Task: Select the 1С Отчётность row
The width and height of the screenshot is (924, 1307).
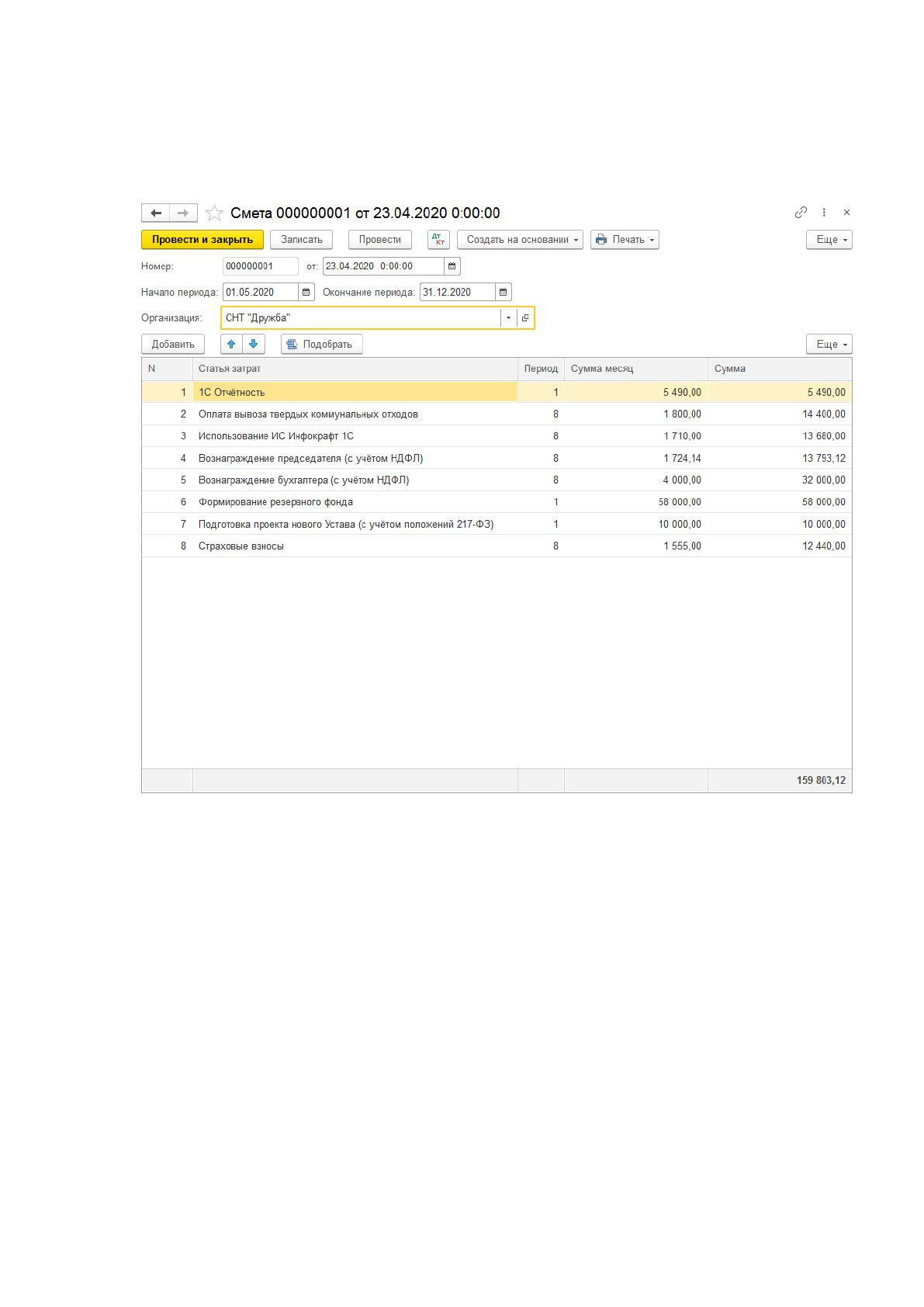Action: [x=497, y=392]
